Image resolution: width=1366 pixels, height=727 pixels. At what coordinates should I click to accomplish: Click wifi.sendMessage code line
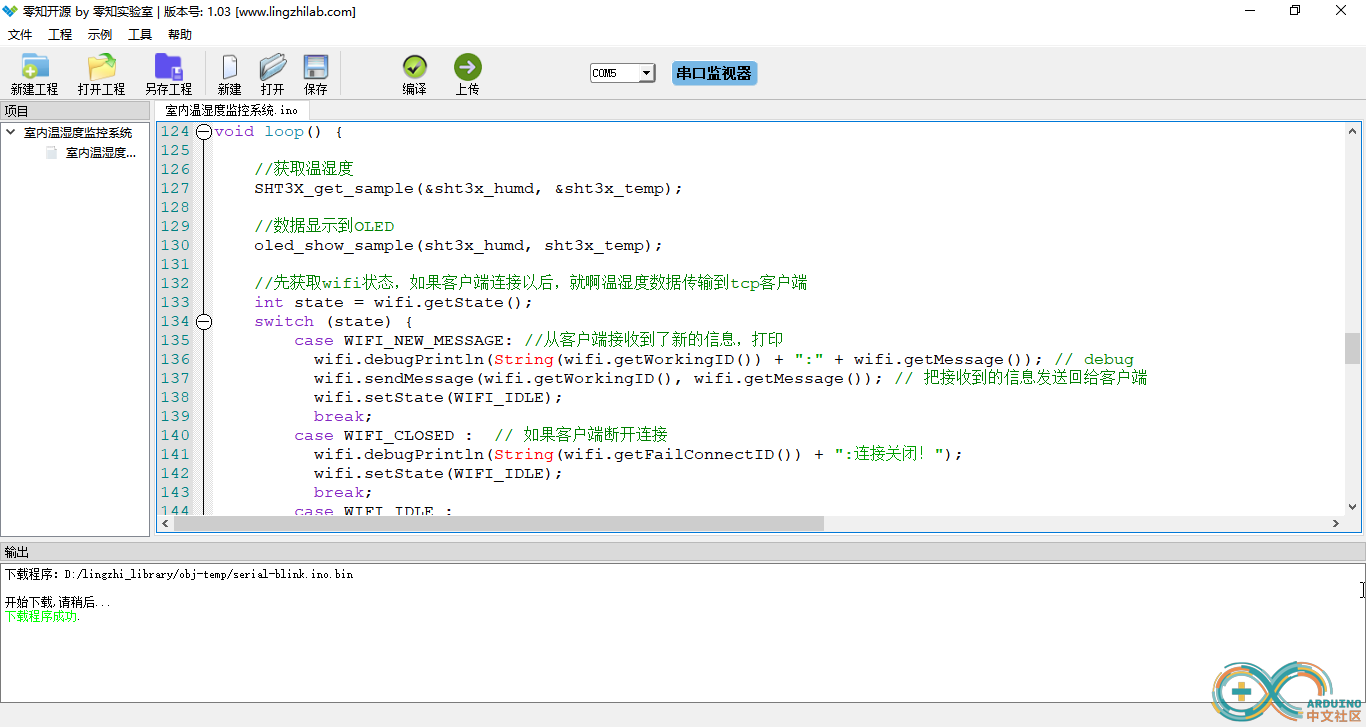pyautogui.click(x=730, y=379)
